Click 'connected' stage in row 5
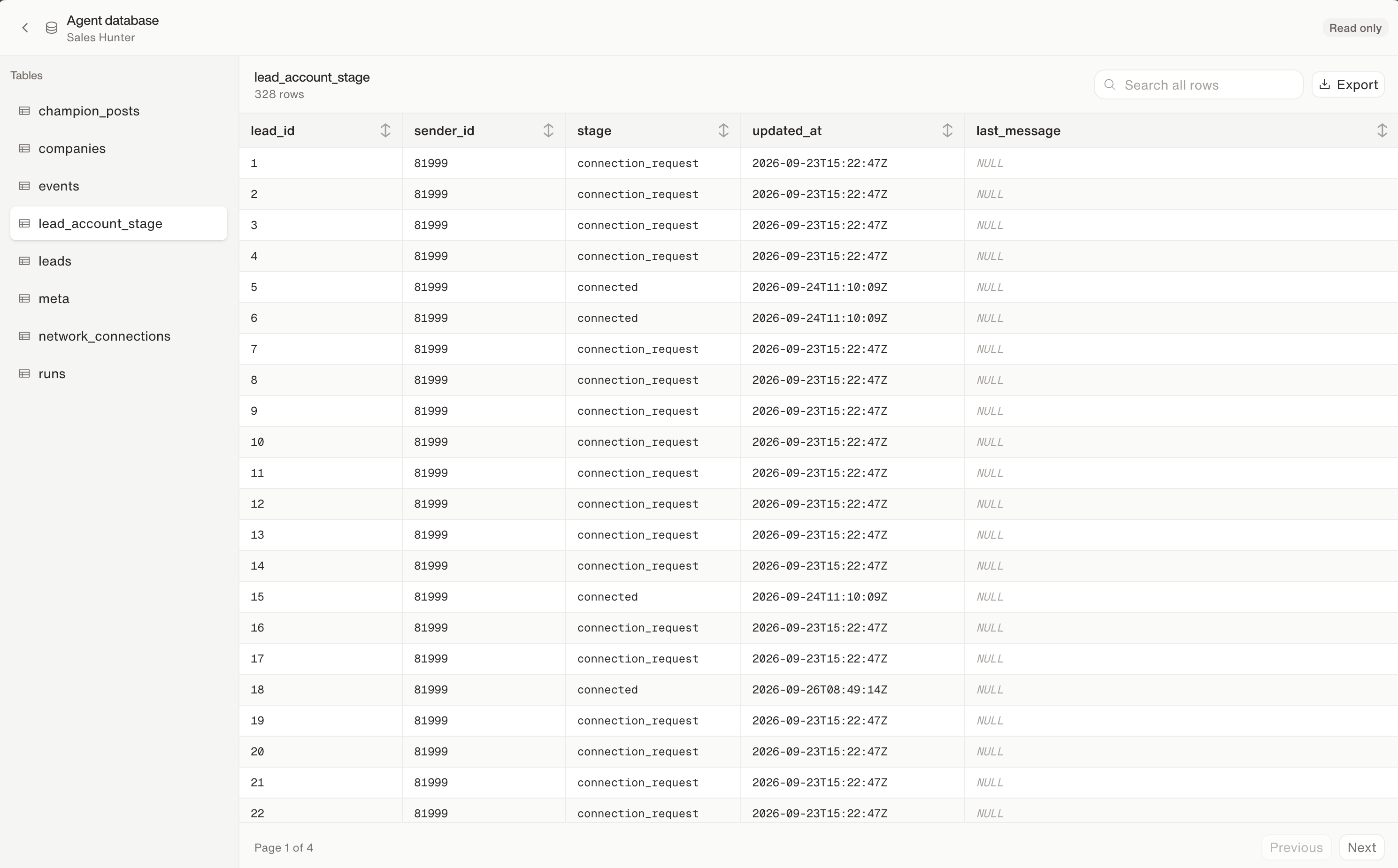Screen dimensions: 1398x868 point(607,287)
